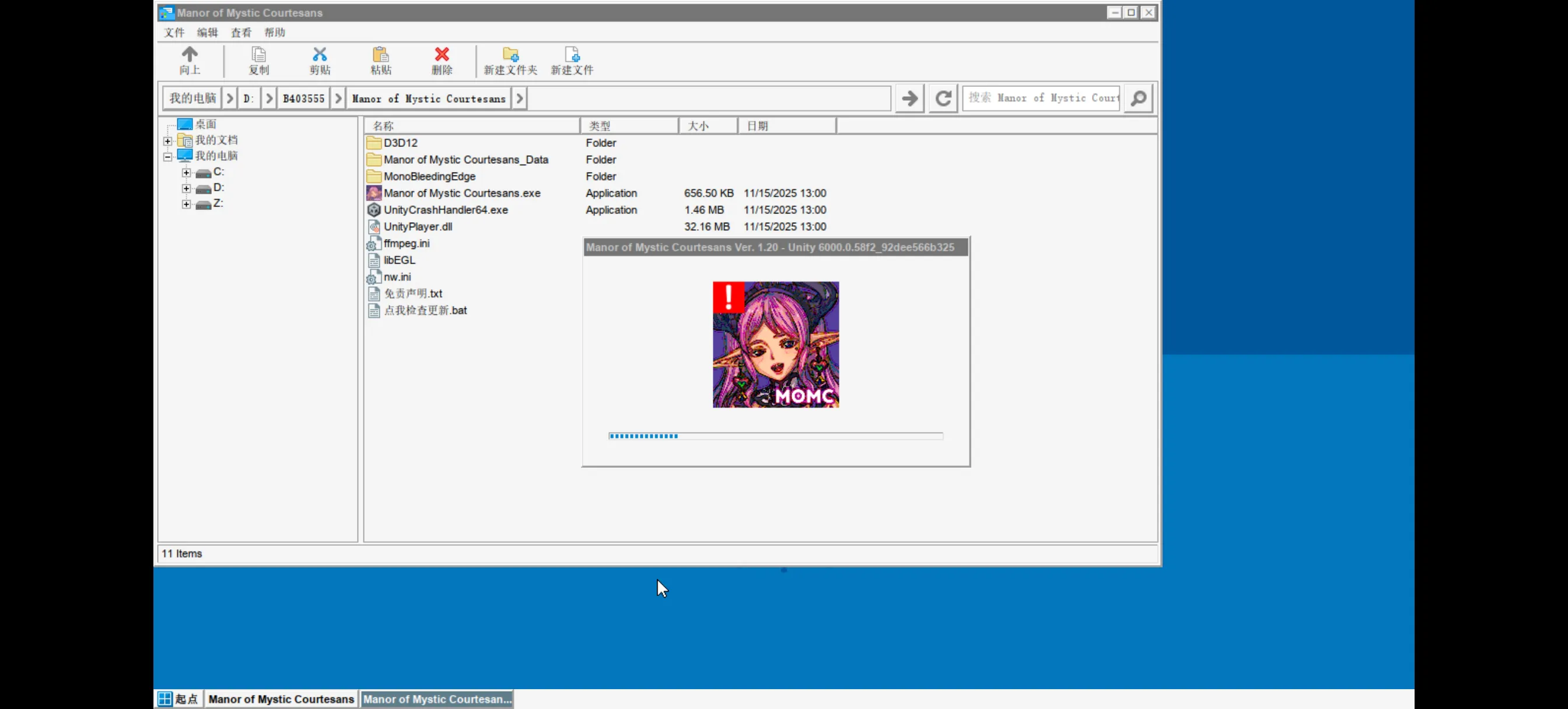Collapse the 我的电脑 tree node
This screenshot has width=1568, height=709.
click(168, 157)
